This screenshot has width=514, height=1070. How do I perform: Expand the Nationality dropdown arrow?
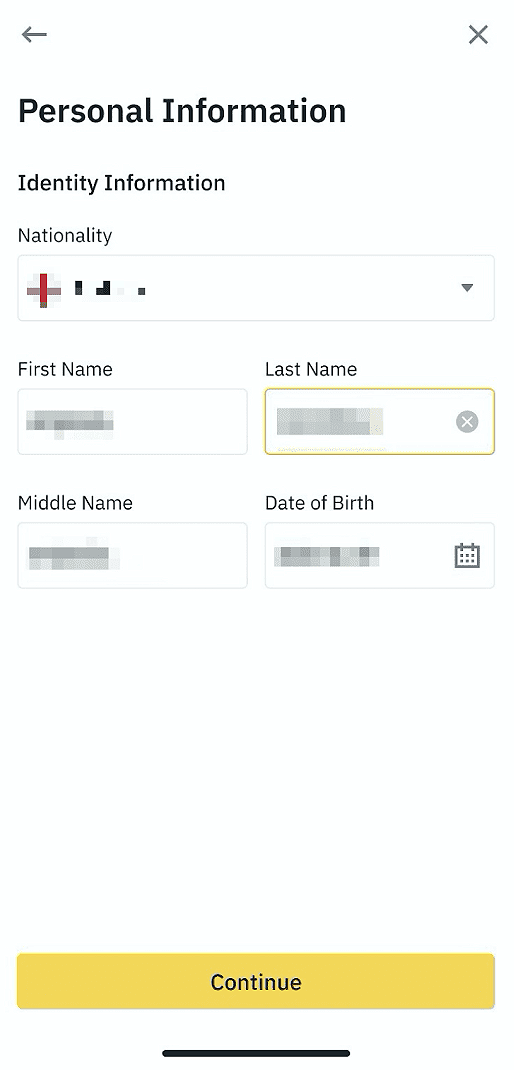click(467, 288)
